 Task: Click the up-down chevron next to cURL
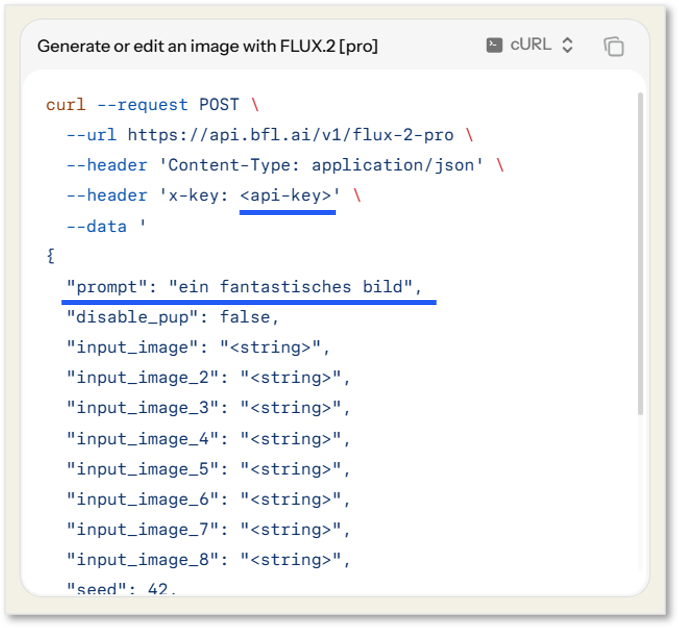coord(567,45)
